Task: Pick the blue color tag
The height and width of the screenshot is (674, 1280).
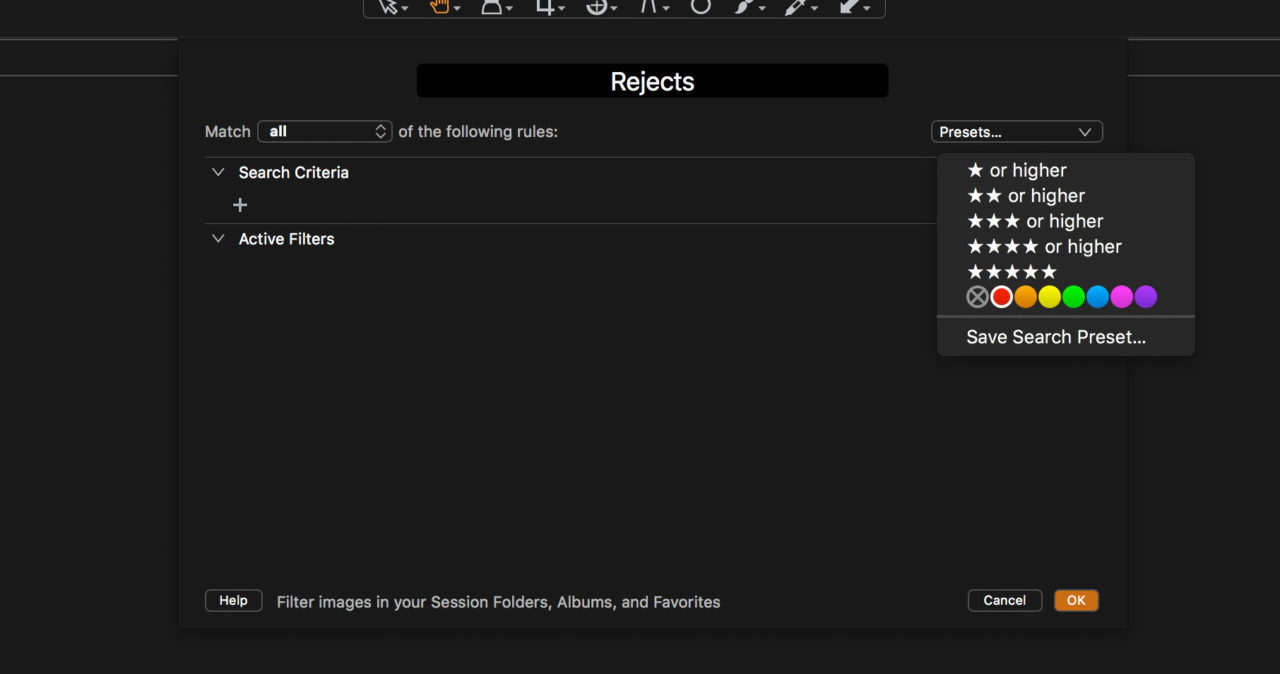Action: 1097,297
